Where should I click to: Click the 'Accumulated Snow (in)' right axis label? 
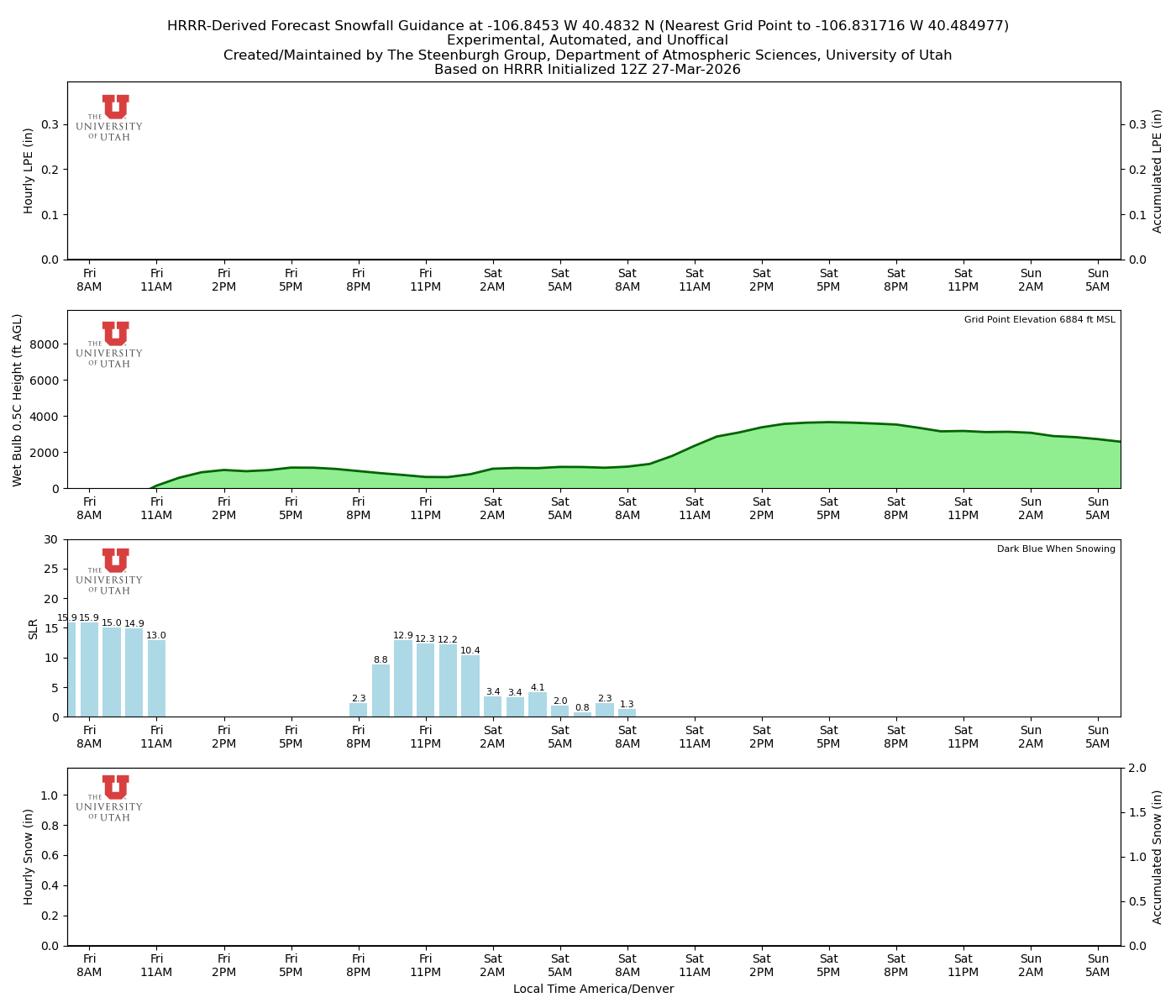(x=1158, y=857)
